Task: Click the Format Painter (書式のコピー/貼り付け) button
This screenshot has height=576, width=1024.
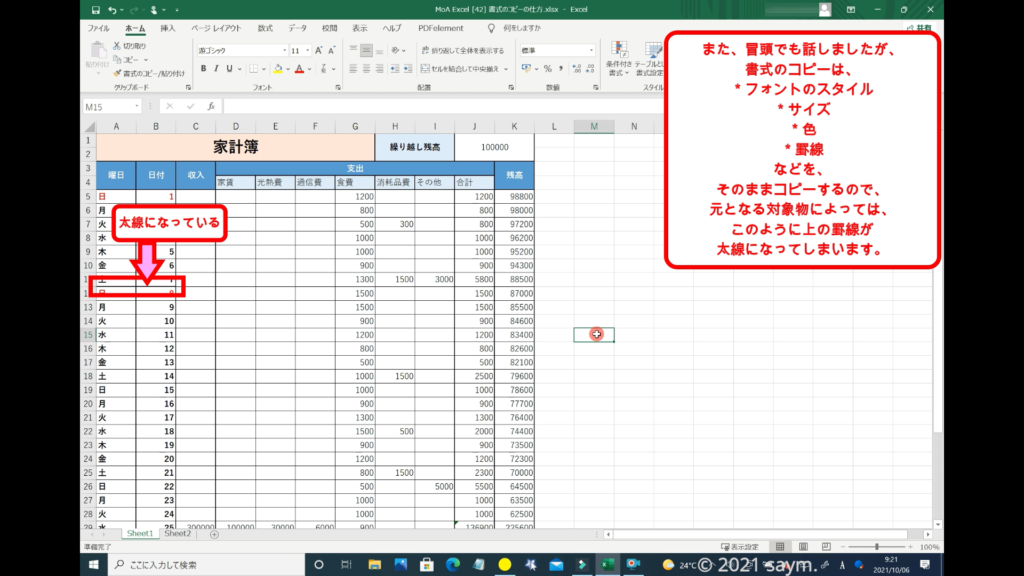Action: (150, 73)
